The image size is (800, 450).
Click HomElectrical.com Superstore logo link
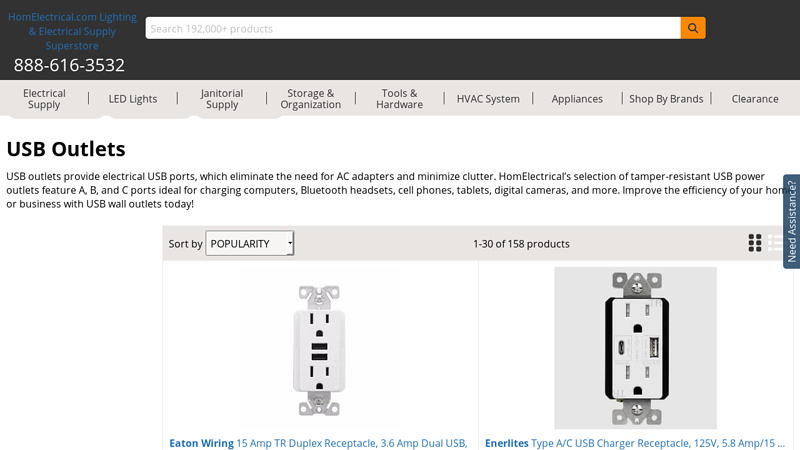tap(72, 31)
